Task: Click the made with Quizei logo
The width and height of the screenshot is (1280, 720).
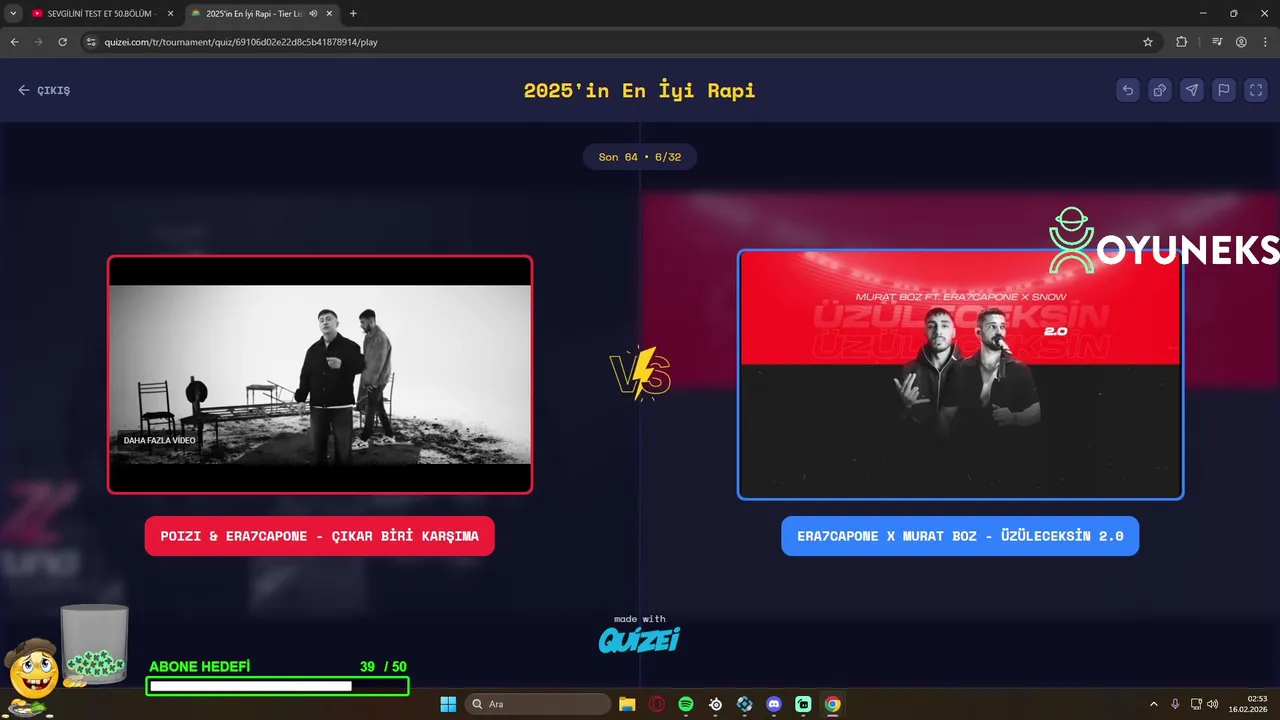Action: pyautogui.click(x=640, y=634)
